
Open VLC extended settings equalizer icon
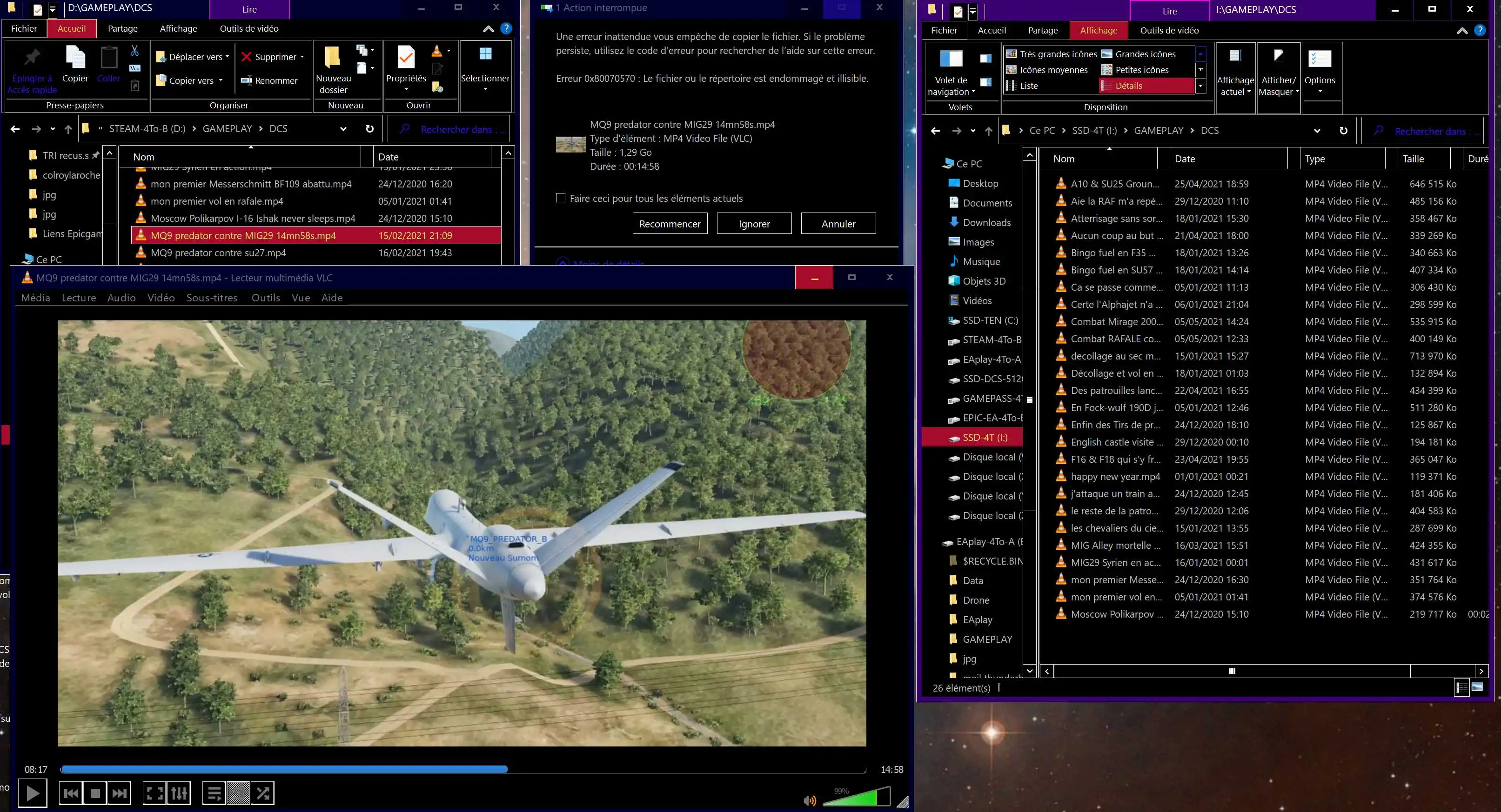click(179, 793)
